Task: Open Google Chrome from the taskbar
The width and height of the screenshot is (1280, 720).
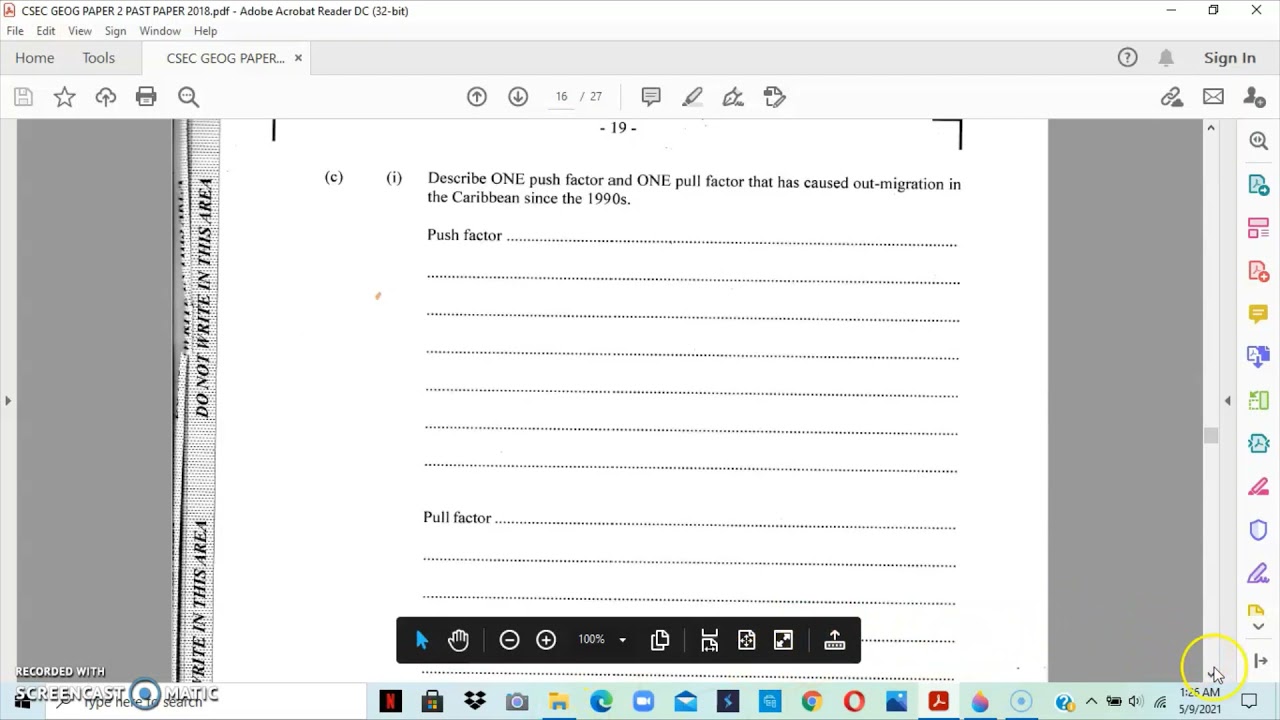Action: [811, 701]
